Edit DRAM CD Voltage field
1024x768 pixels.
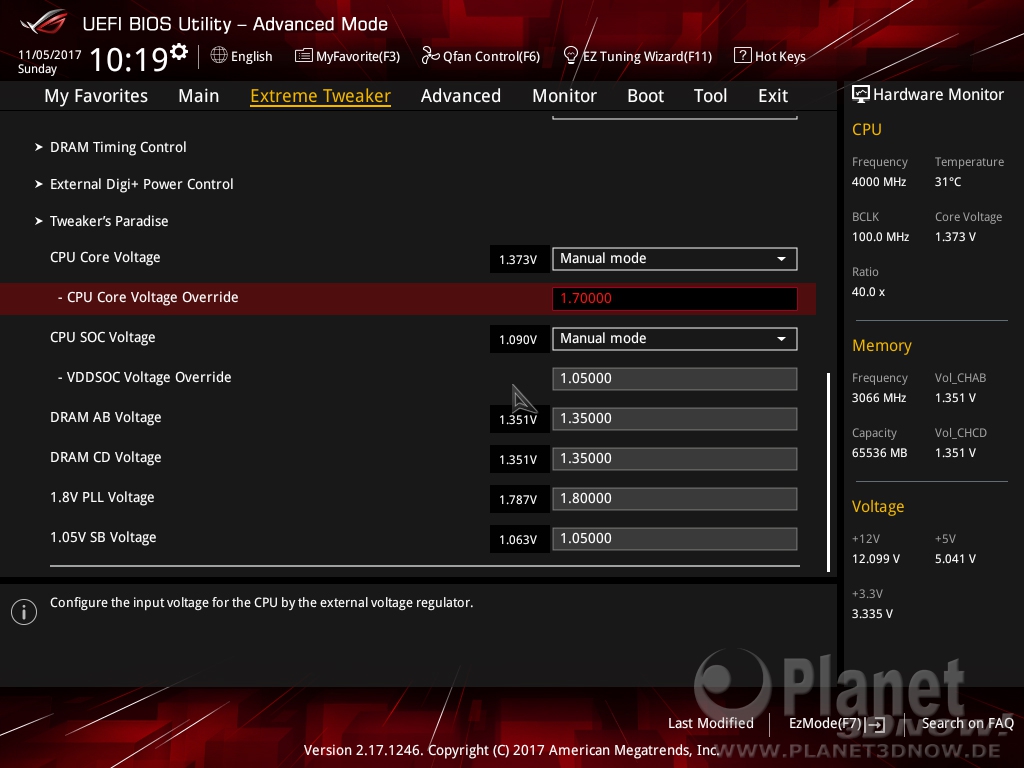(x=675, y=458)
